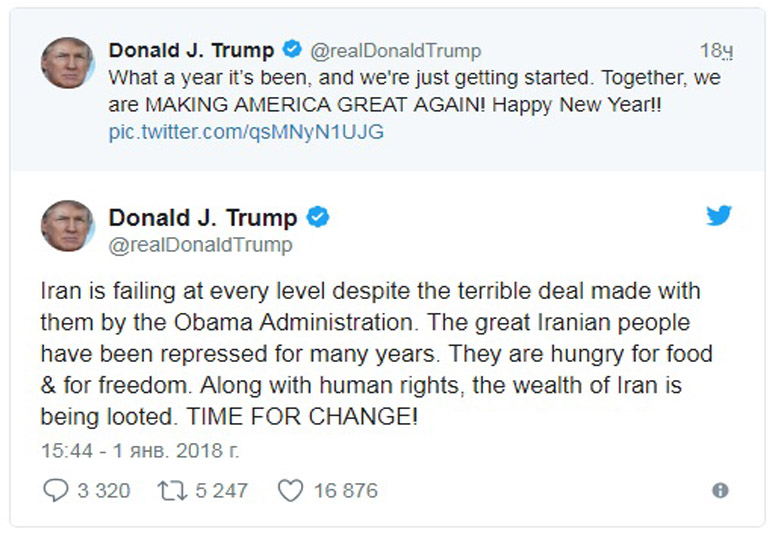The image size is (781, 539).
Task: Click the Iran tweet body text
Action: pos(370,354)
